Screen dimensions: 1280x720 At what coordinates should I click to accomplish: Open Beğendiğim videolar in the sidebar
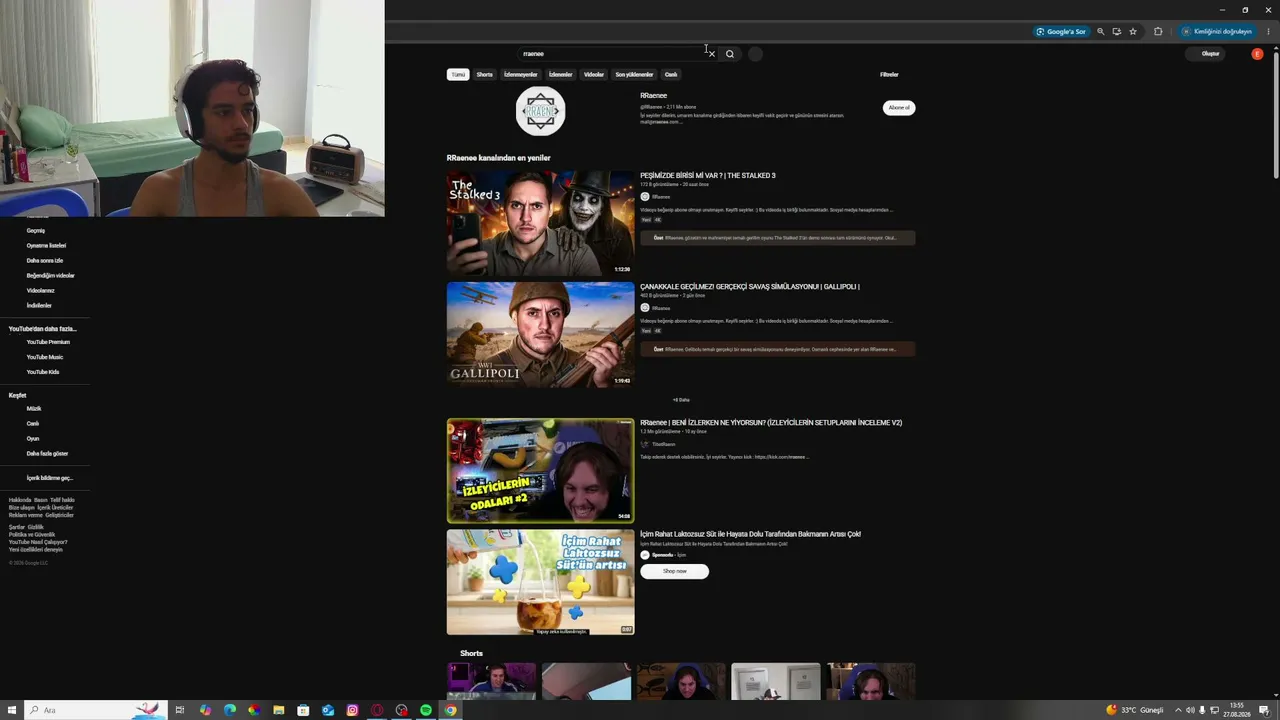50,276
